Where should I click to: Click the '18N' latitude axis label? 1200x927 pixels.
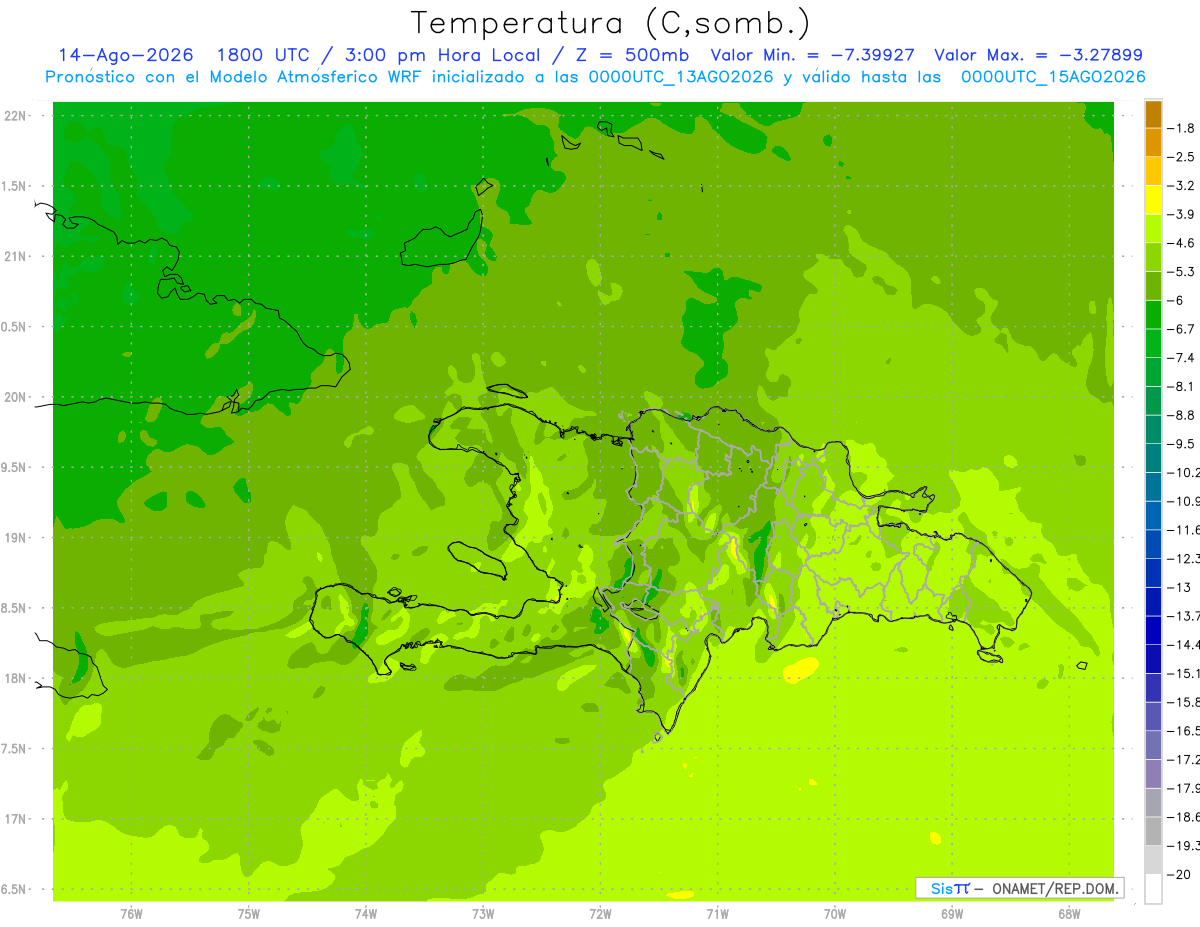(x=15, y=679)
